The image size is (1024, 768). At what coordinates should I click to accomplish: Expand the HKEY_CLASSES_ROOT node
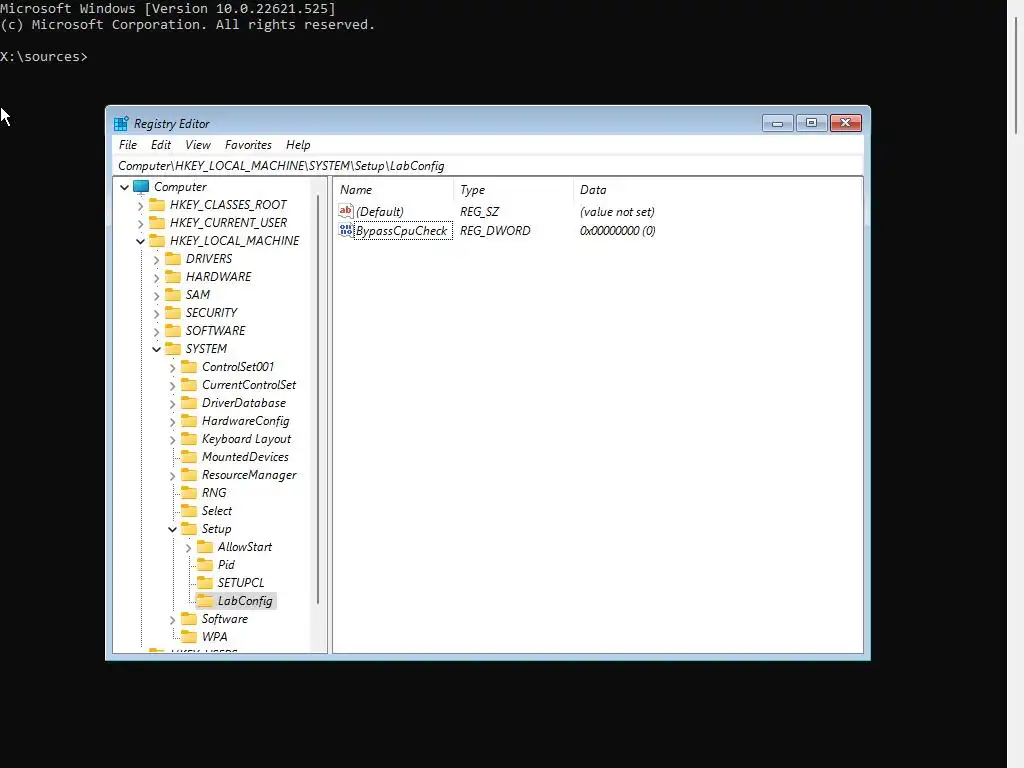[x=140, y=206]
